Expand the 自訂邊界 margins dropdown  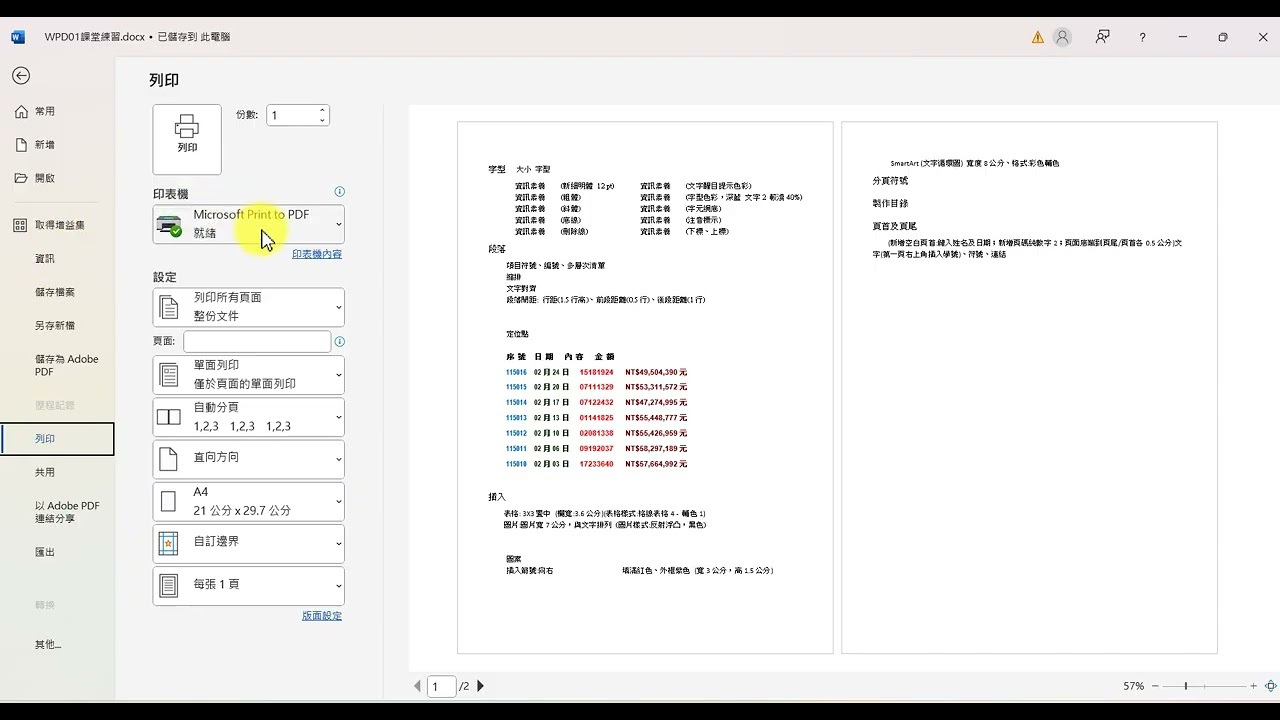249,543
